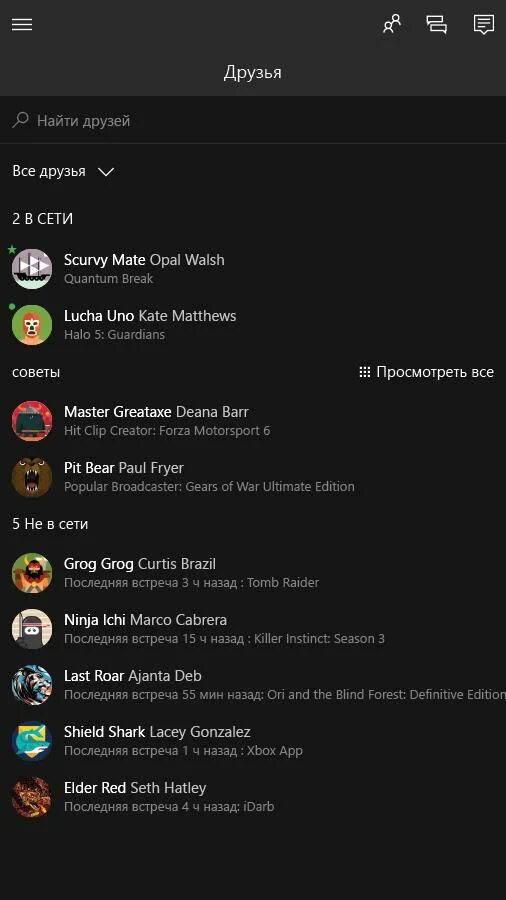Click the Найти друзей search field
Image resolution: width=506 pixels, height=900 pixels.
point(253,120)
